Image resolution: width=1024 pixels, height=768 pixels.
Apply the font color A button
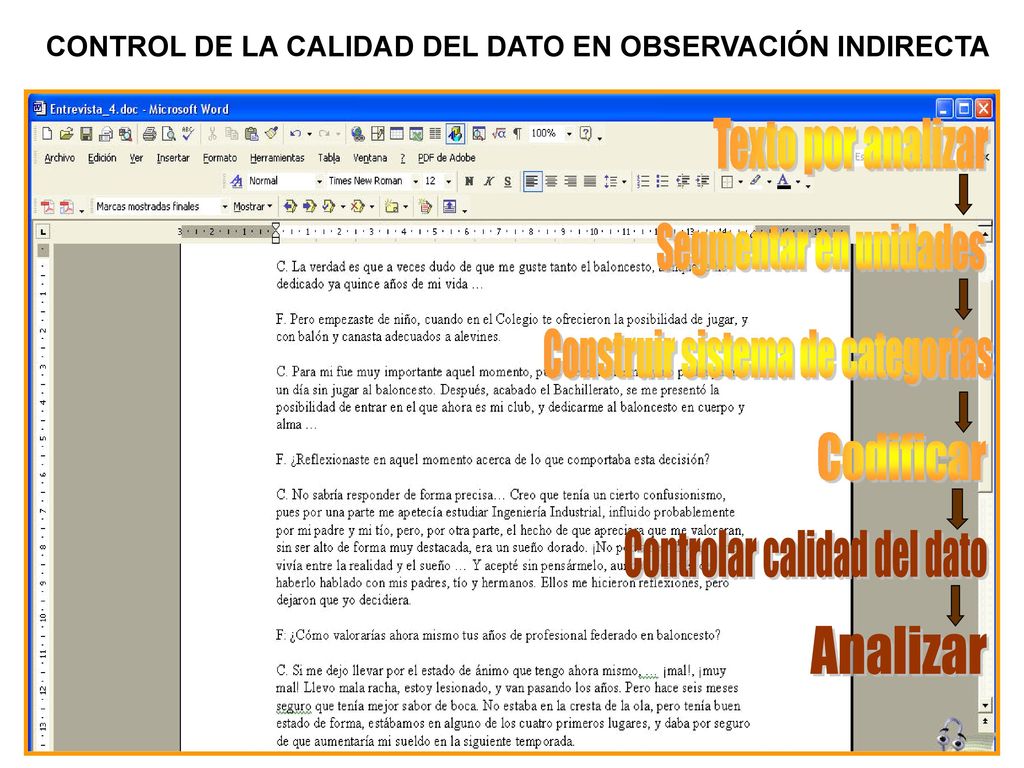tap(784, 182)
